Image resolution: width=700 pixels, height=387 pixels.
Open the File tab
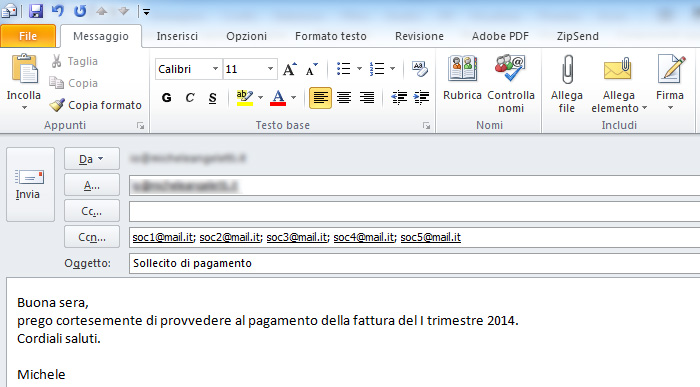(x=28, y=36)
